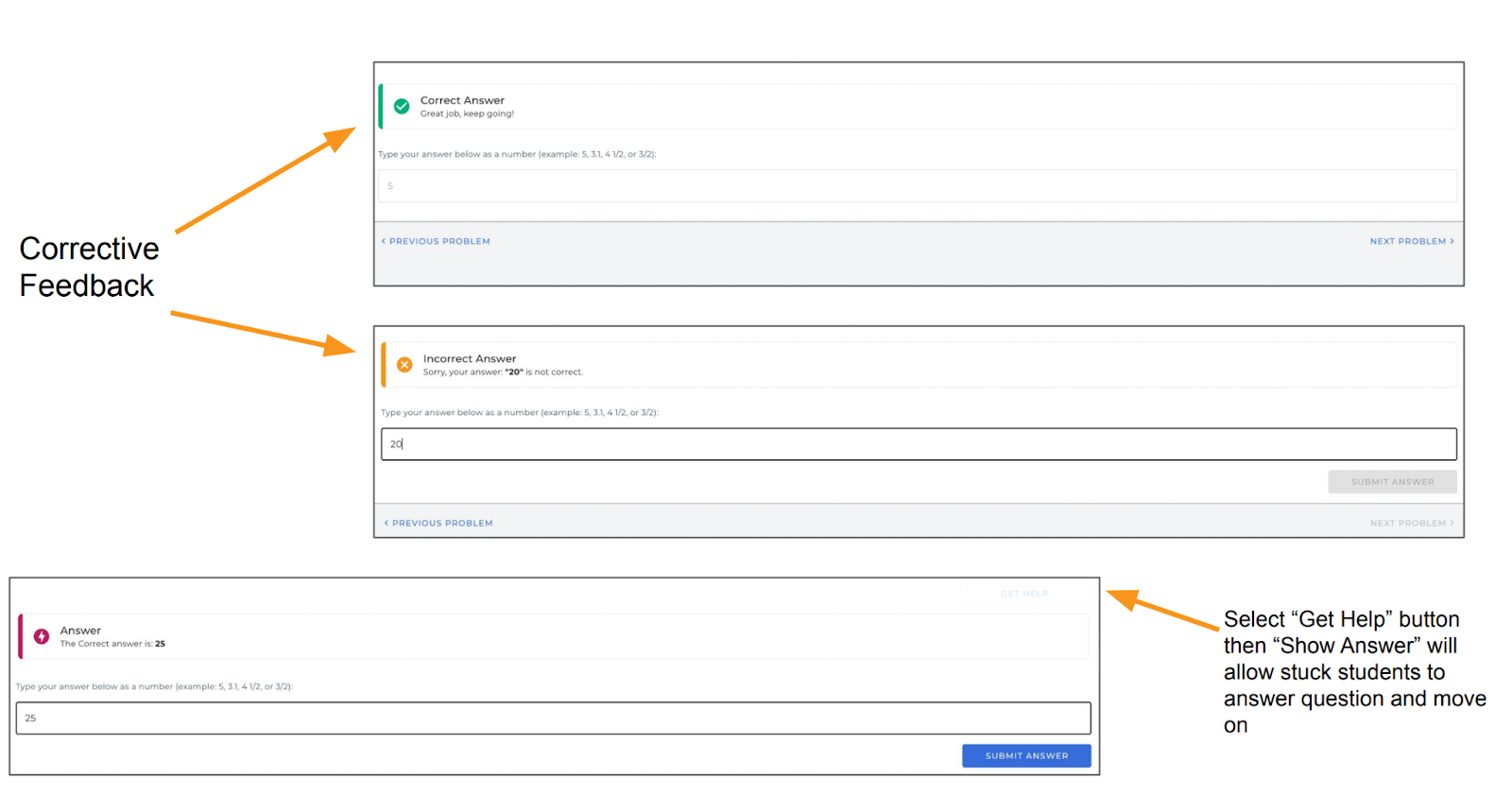Open Next Problem in the Correct Answer panel
Viewport: 1512px width, 796px height.
tap(1412, 241)
